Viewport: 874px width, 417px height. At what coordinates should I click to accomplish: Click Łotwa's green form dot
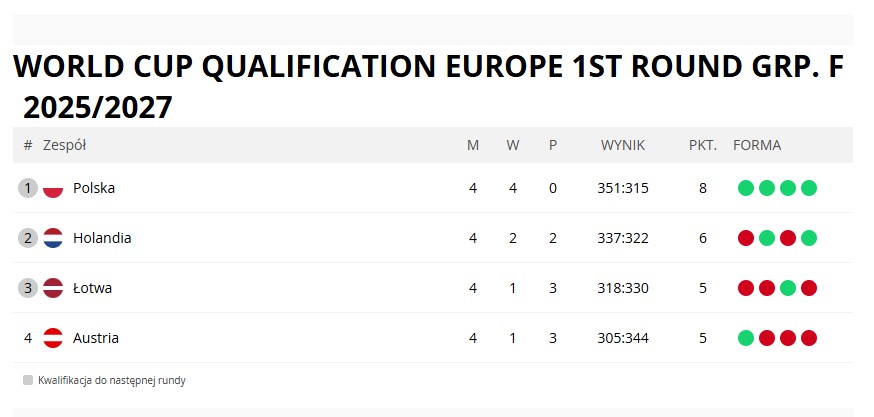(x=788, y=288)
